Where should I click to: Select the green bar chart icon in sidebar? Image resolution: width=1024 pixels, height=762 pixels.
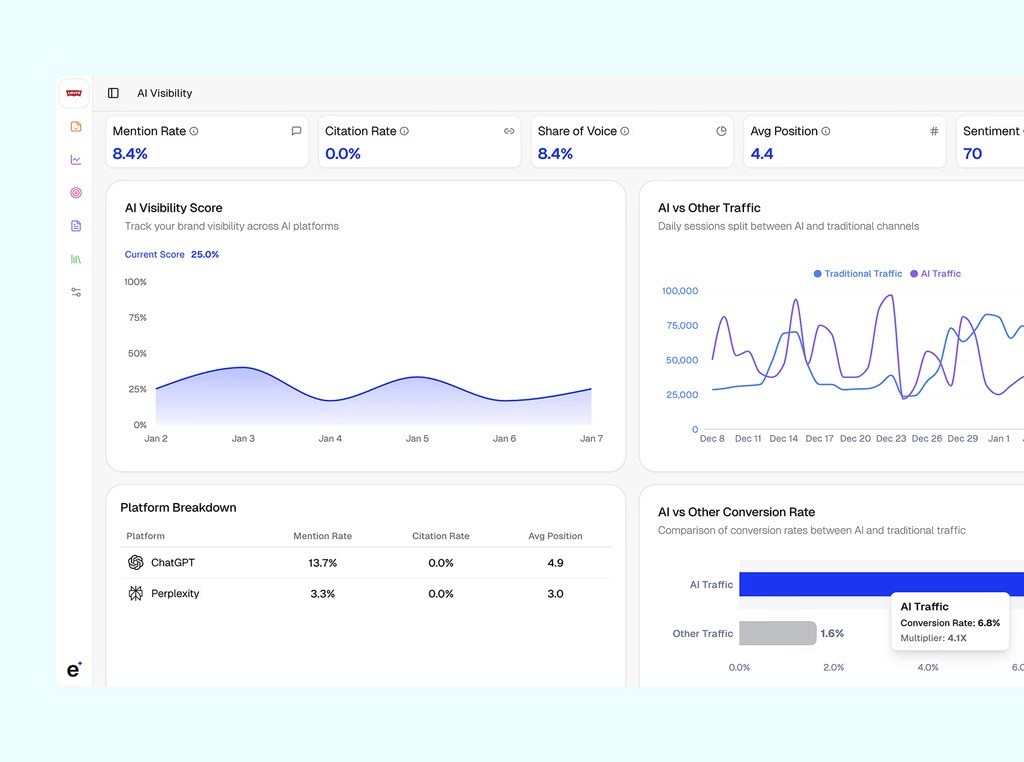point(75,258)
